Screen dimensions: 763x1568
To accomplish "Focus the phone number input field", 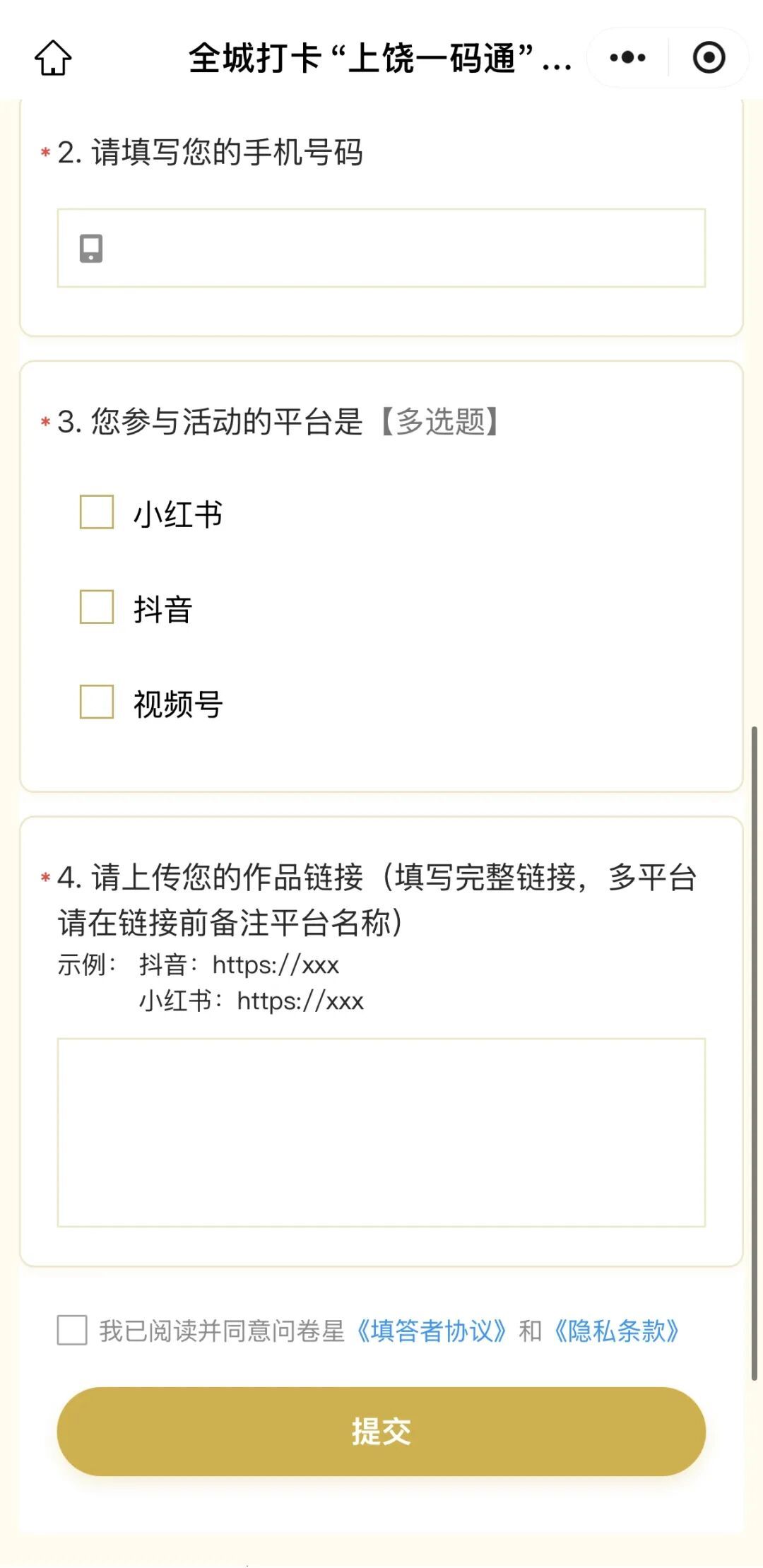I will click(x=381, y=248).
